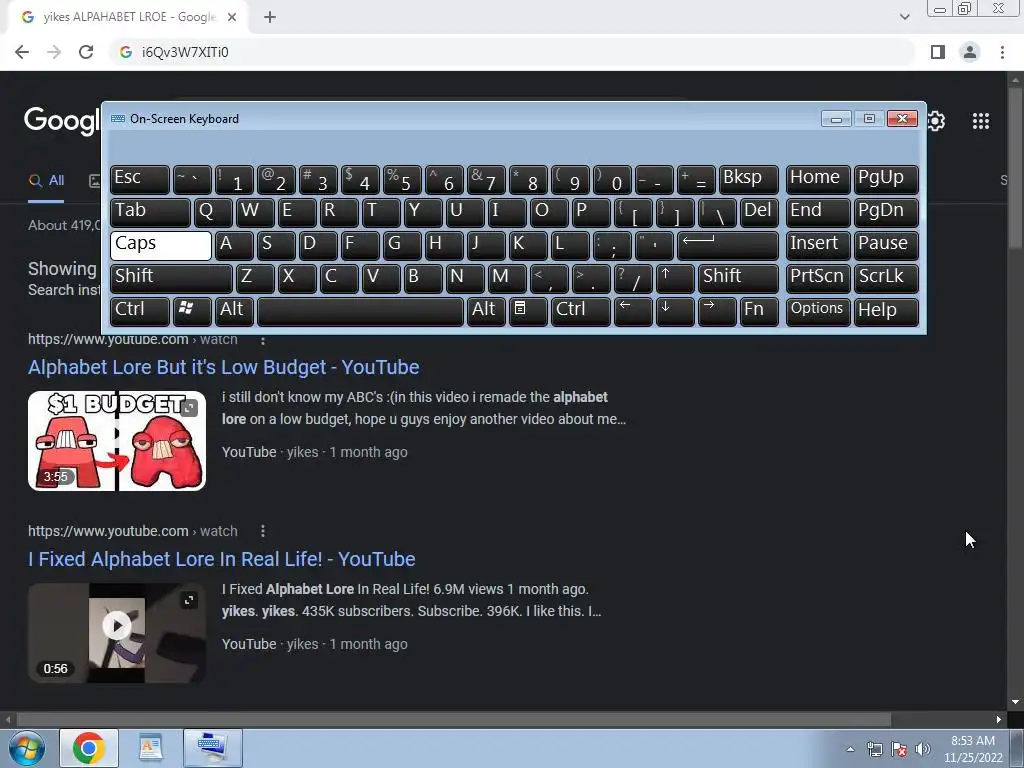This screenshot has width=1024, height=768.
Task: Click the up arrow key
Action: pyautogui.click(x=675, y=278)
